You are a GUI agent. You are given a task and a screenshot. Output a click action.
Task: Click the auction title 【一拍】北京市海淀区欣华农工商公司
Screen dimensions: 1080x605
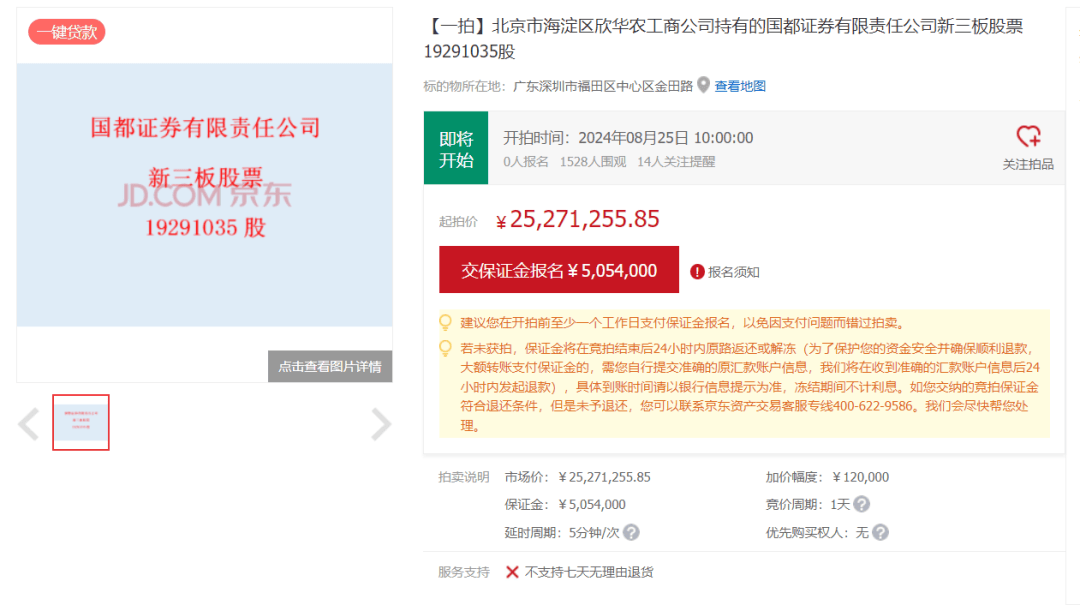click(x=723, y=39)
